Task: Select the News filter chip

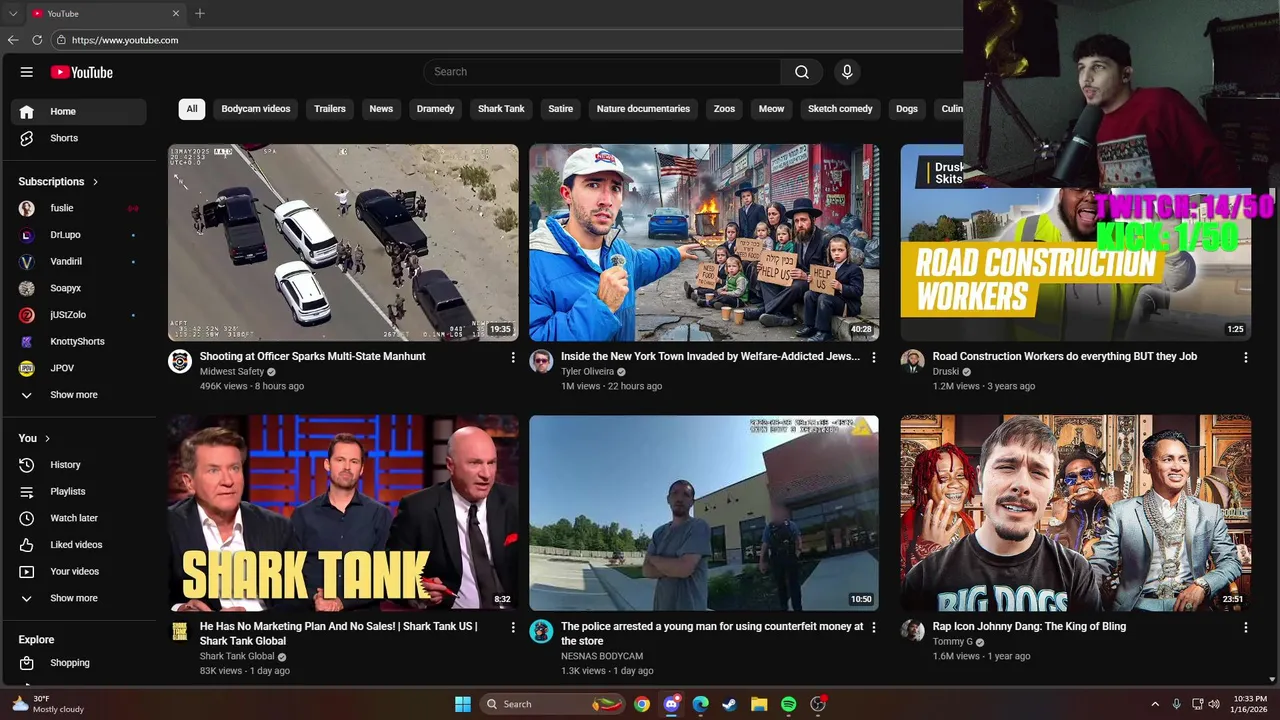Action: tap(381, 109)
